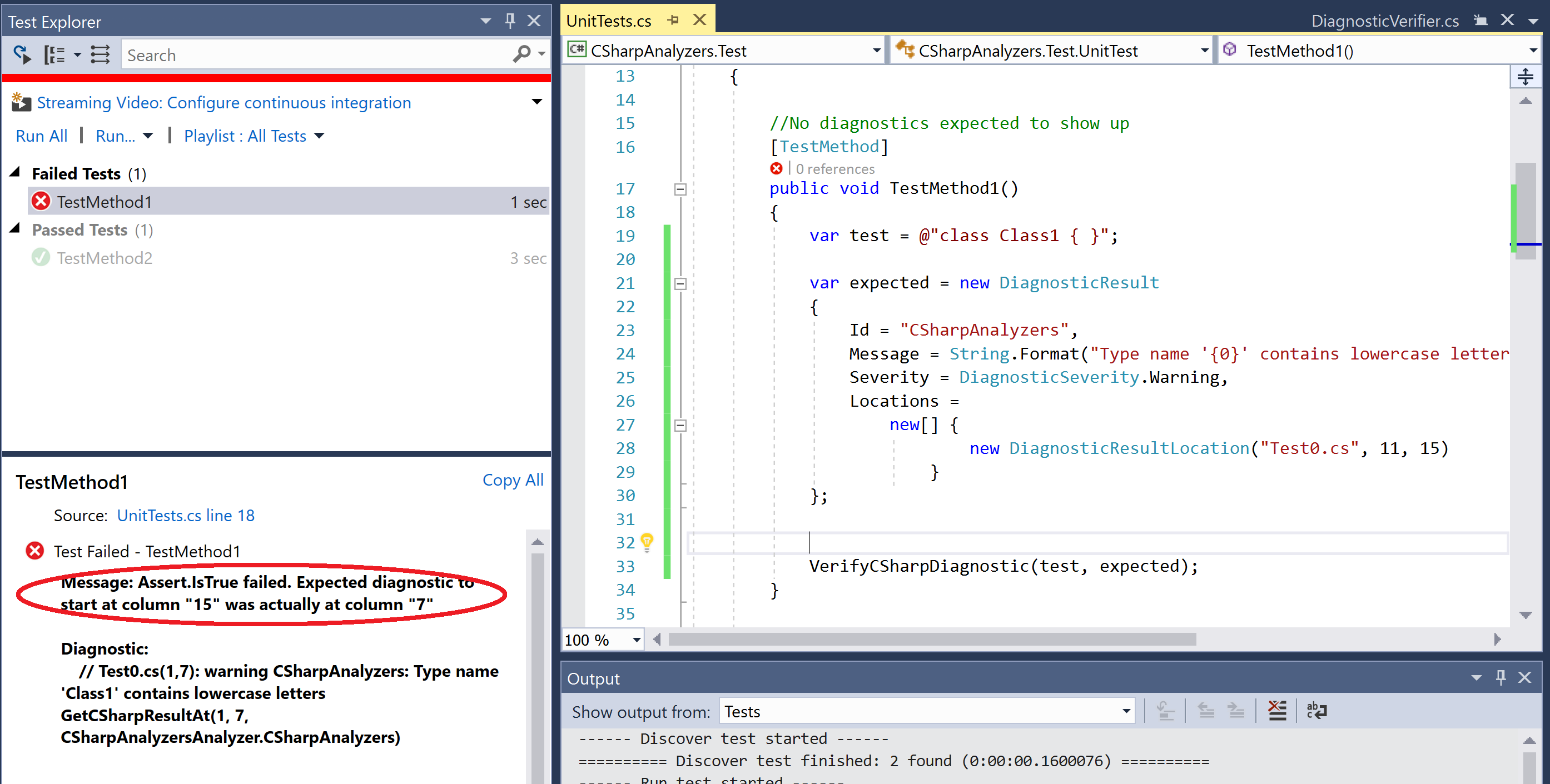1550x784 pixels.
Task: Click the editor vertical scroll down arrow
Action: tap(1526, 615)
